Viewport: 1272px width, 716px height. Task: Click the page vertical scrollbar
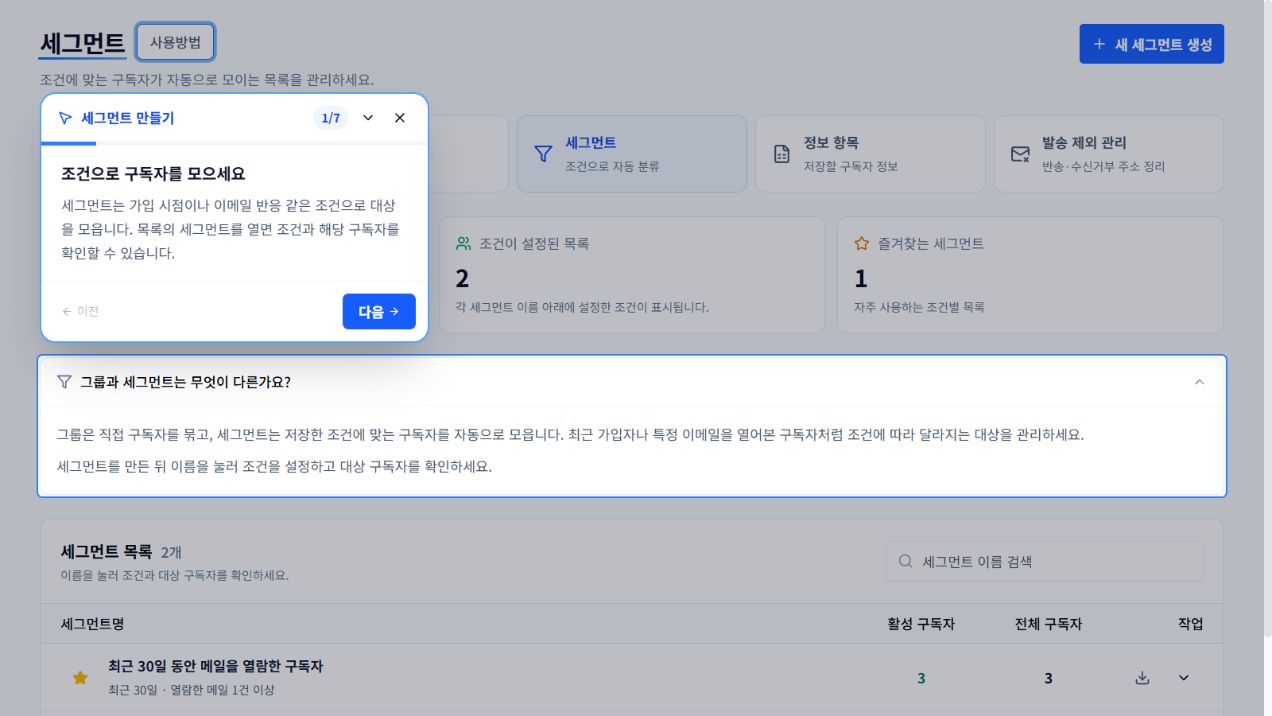click(x=1267, y=320)
